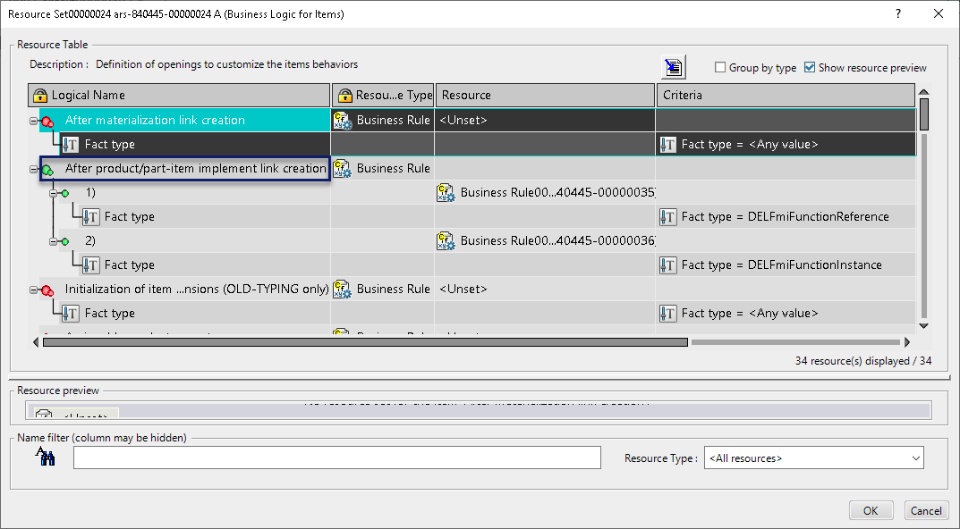Click the vertical scrollbar up arrow

pyautogui.click(x=924, y=92)
